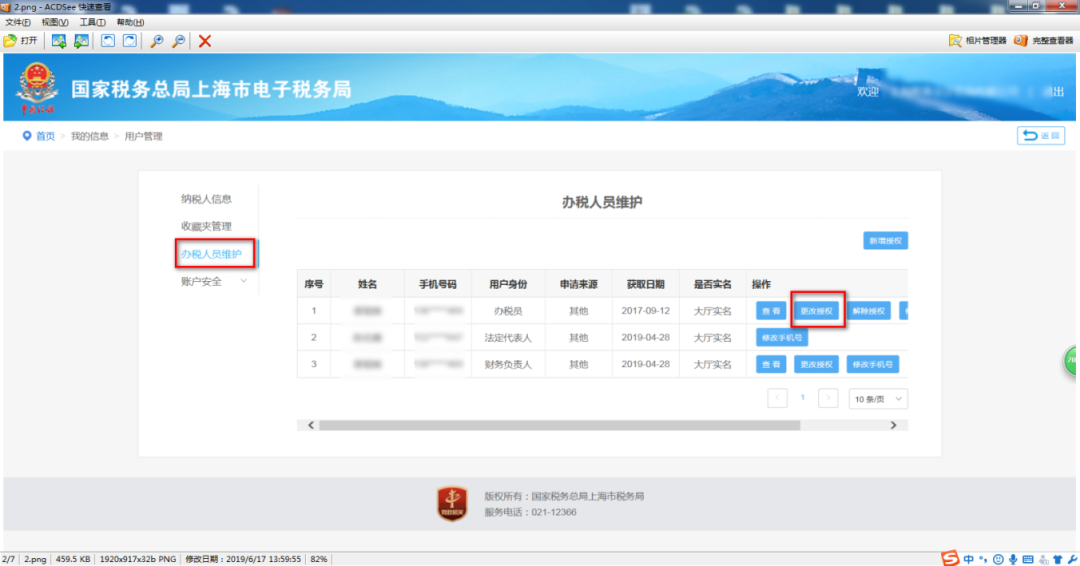Viewport: 1080px width, 566px height.
Task: Open the 视图(V) menu
Action: tap(54, 23)
